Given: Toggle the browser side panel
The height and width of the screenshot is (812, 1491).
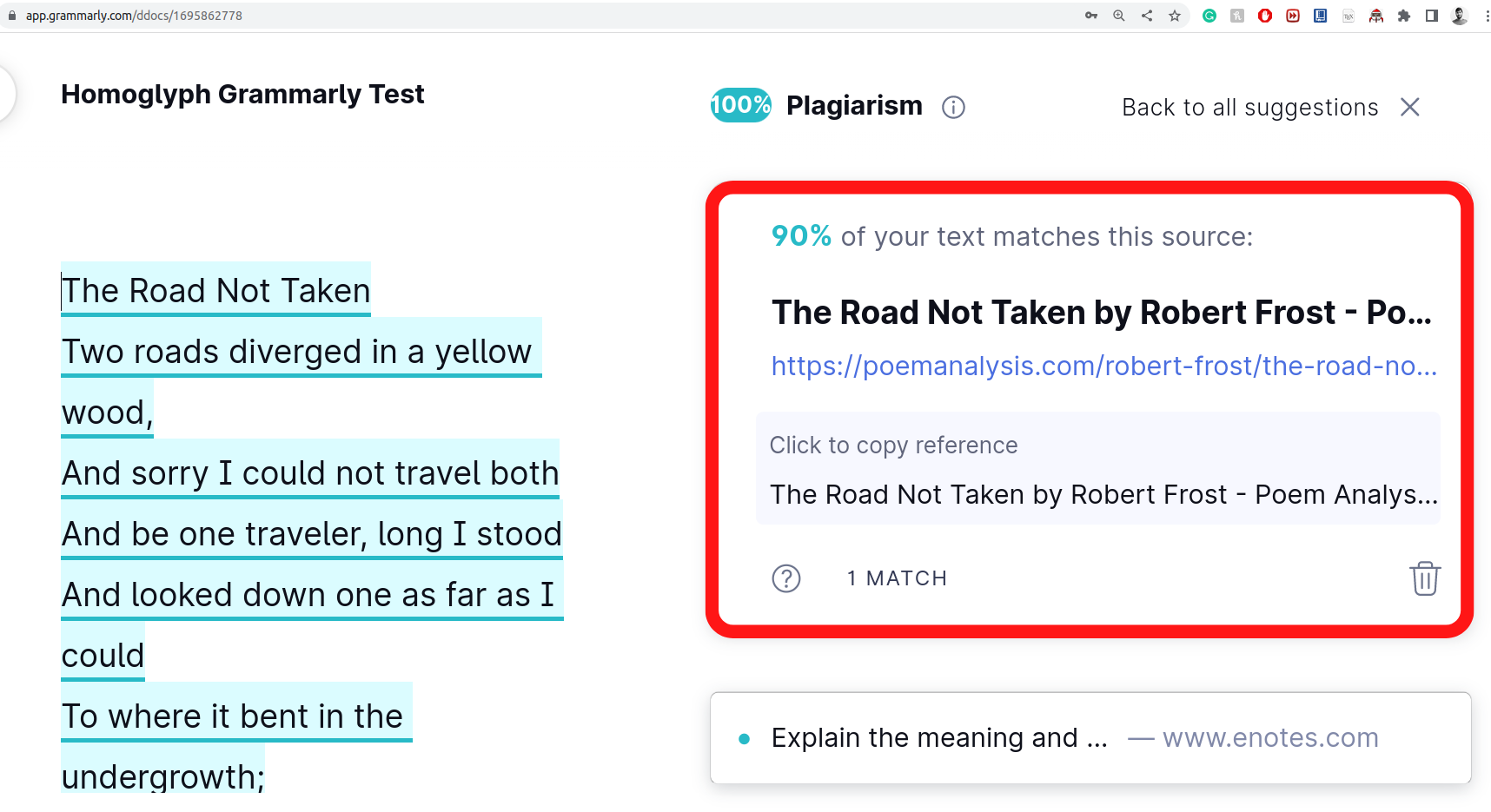Looking at the screenshot, I should click(1431, 16).
